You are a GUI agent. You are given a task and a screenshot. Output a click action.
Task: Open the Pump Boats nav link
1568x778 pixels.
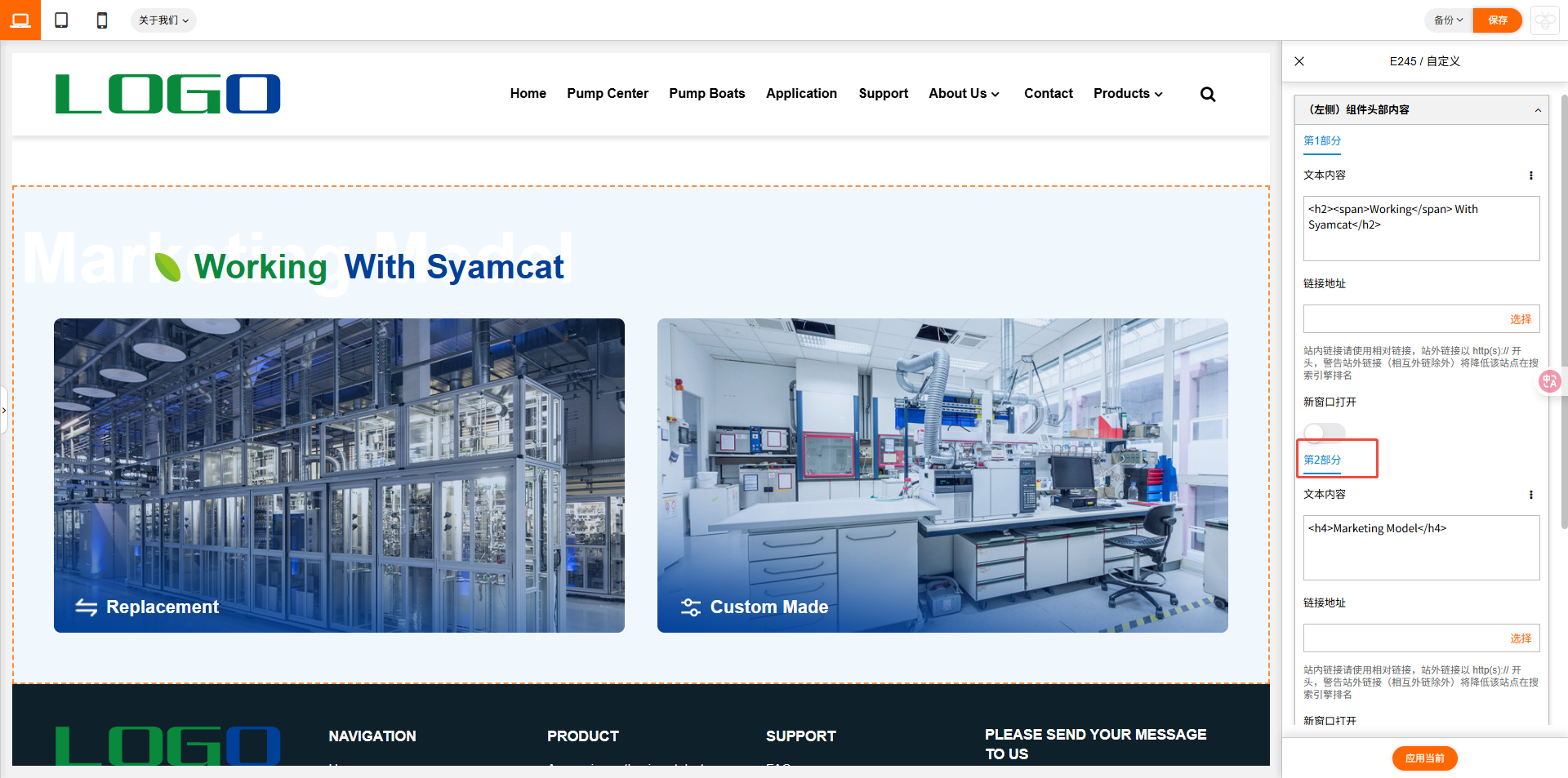click(x=707, y=94)
